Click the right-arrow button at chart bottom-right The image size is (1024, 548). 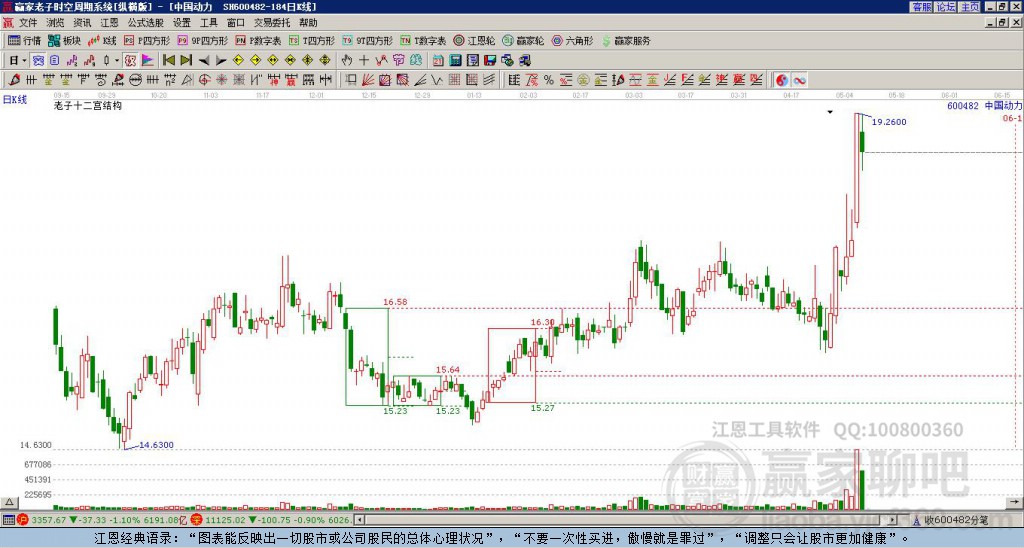[1015, 502]
